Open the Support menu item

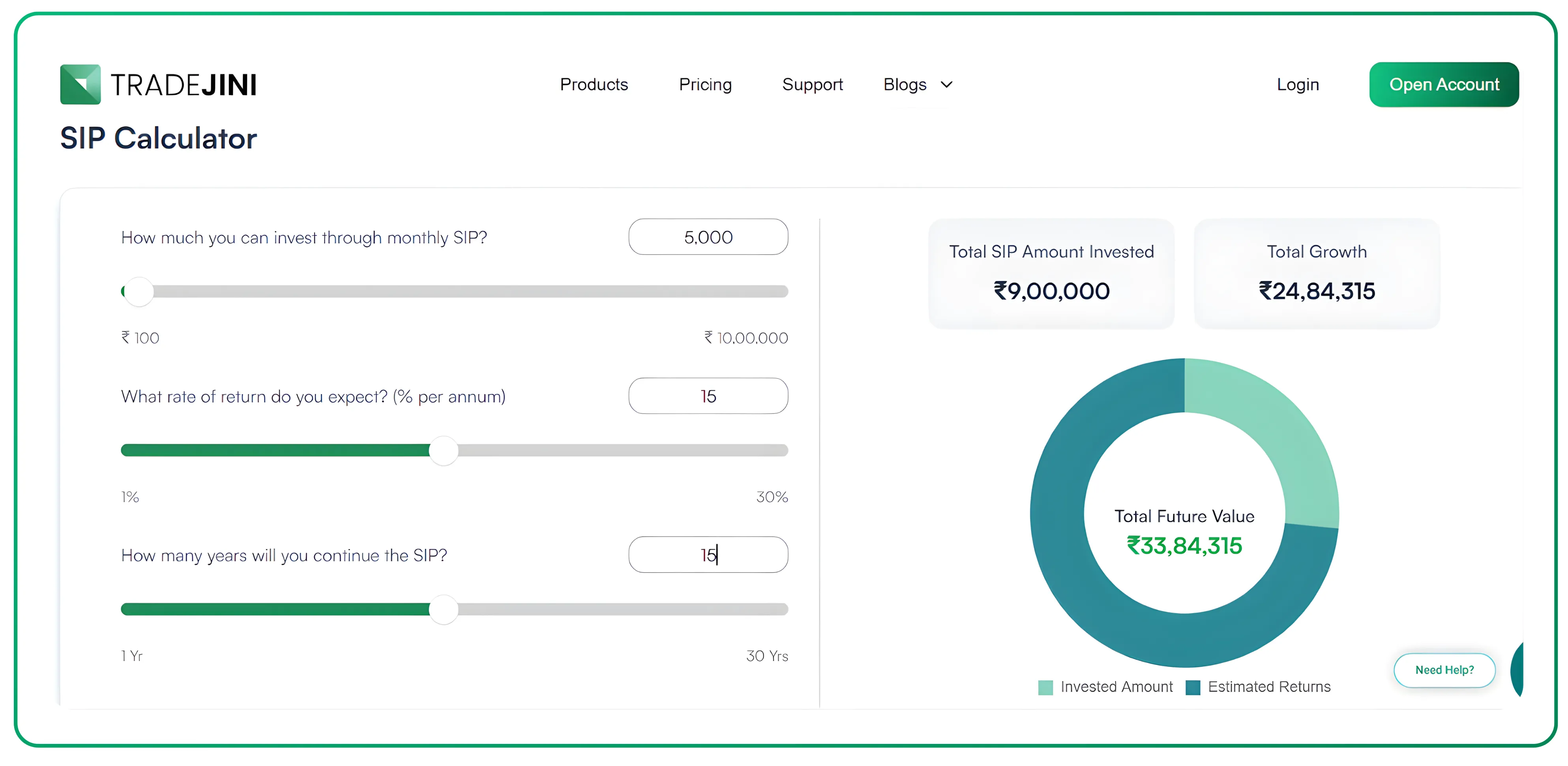812,84
